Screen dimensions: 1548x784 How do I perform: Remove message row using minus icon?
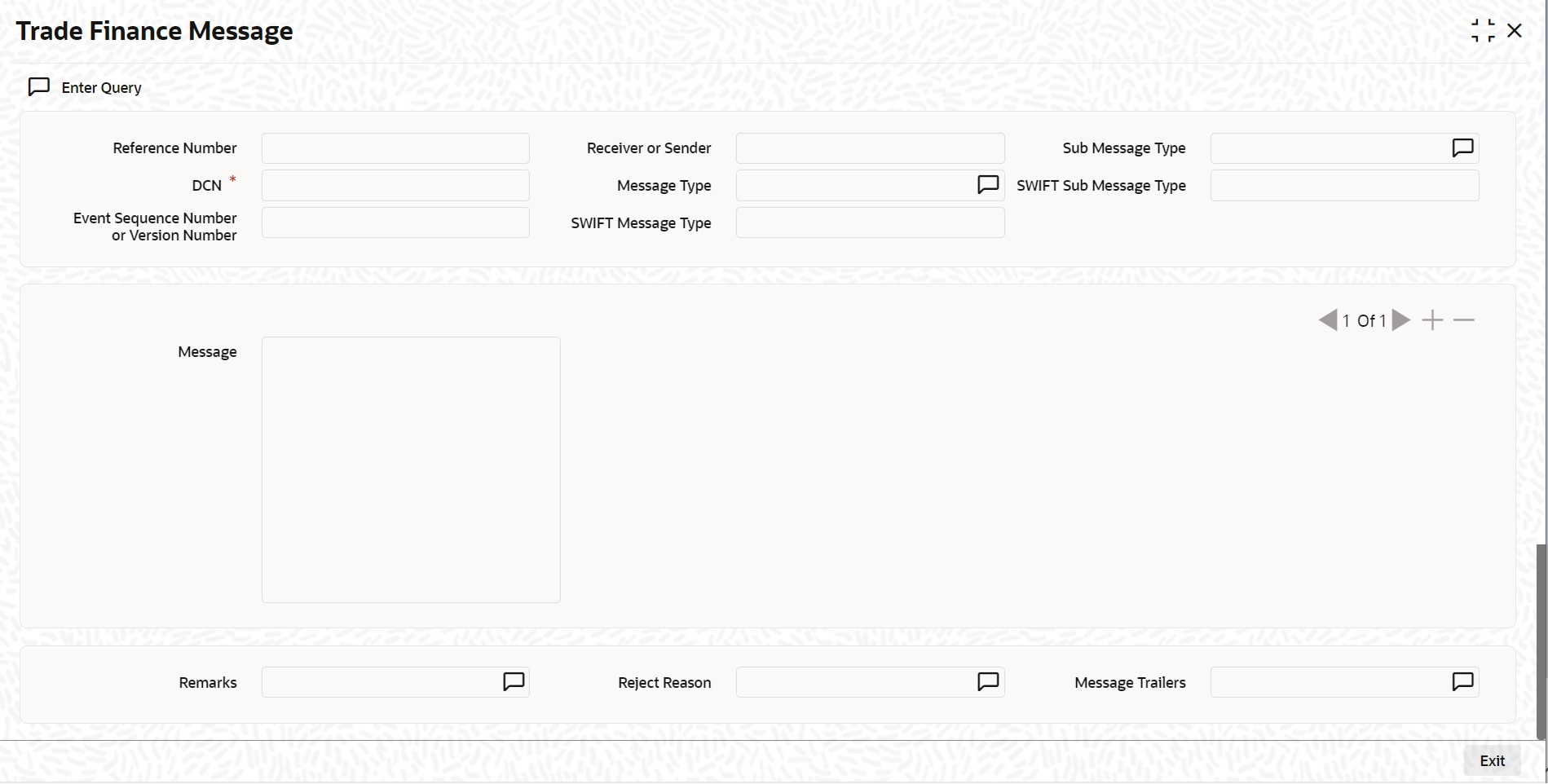pos(1465,319)
